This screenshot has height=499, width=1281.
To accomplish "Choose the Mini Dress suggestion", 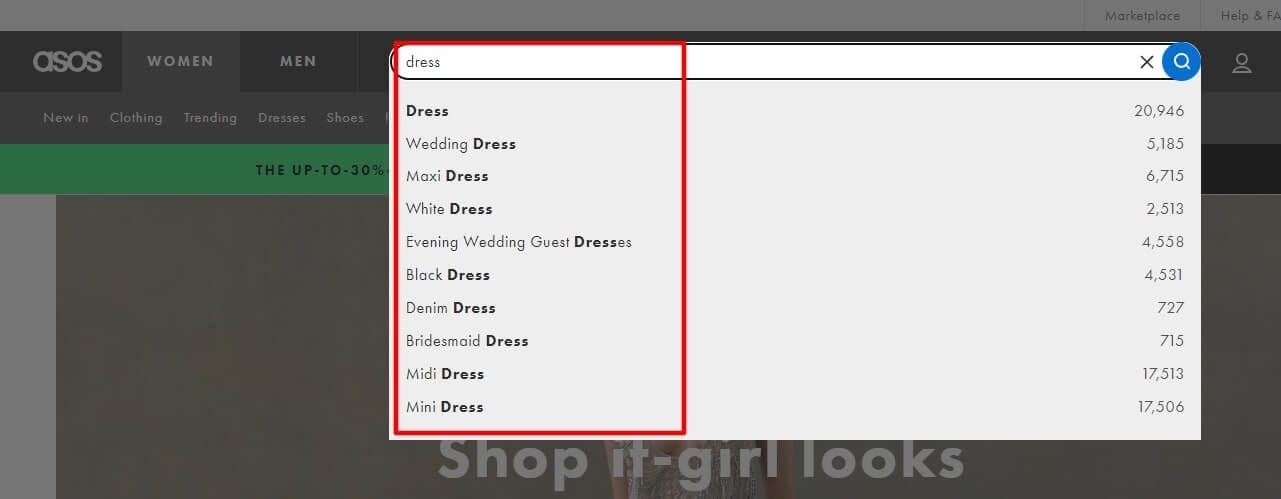I will pyautogui.click(x=795, y=407).
